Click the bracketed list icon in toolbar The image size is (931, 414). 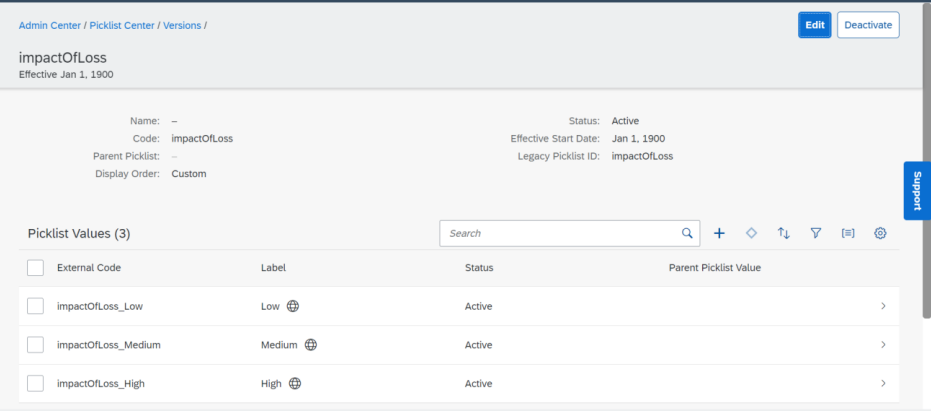click(848, 233)
